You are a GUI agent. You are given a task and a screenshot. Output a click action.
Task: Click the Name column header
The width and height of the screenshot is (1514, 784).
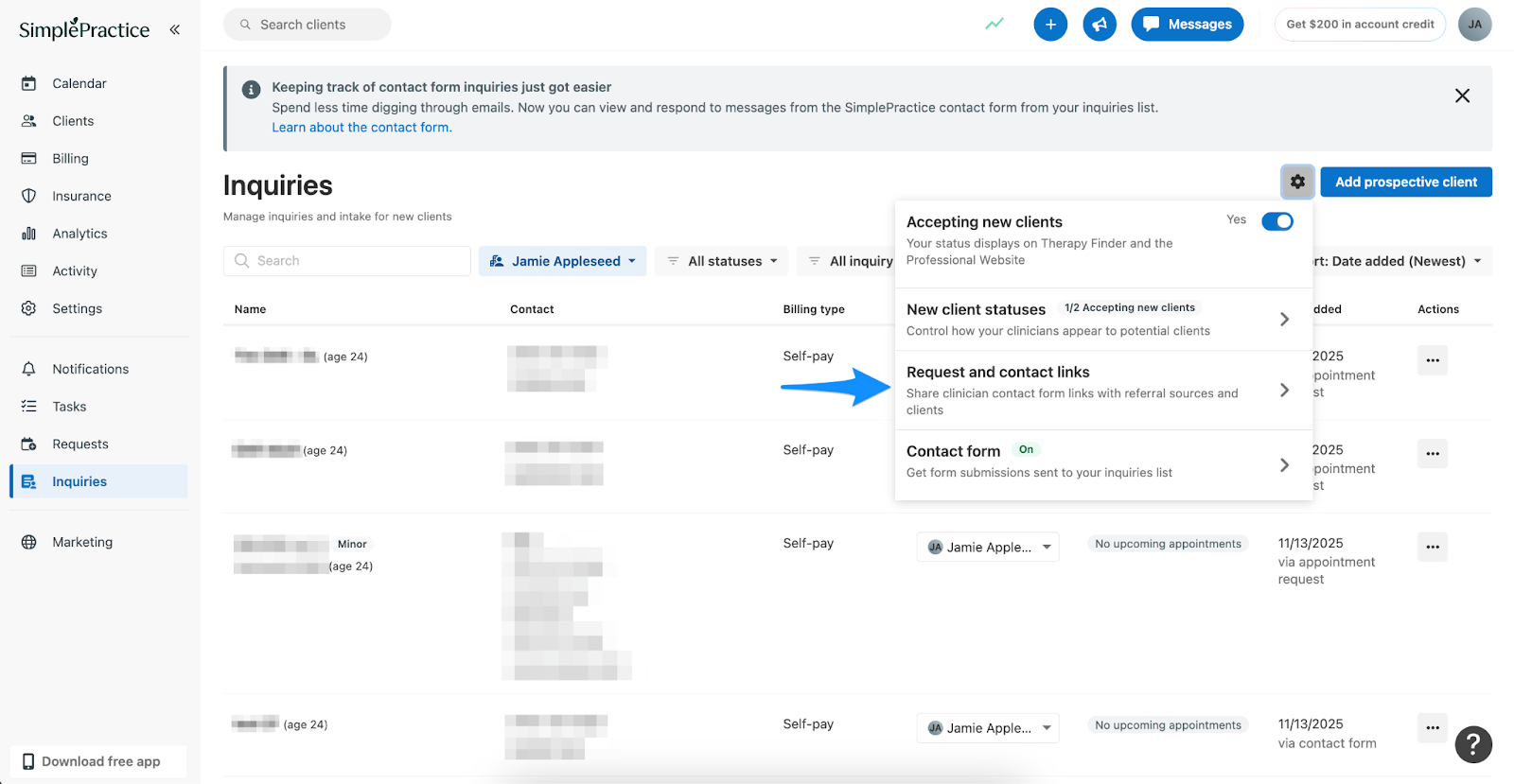(x=251, y=309)
